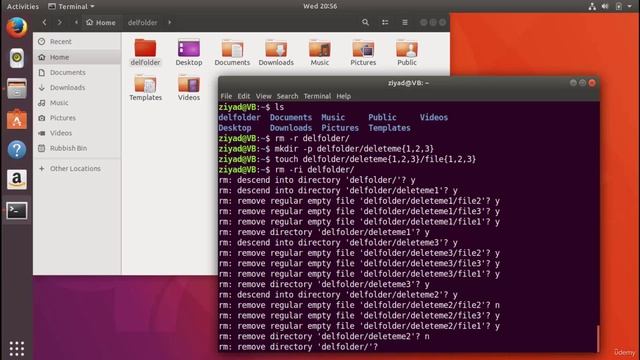Click the terminal title bar ziyad@VB
This screenshot has width=640, height=360.
coord(408,83)
